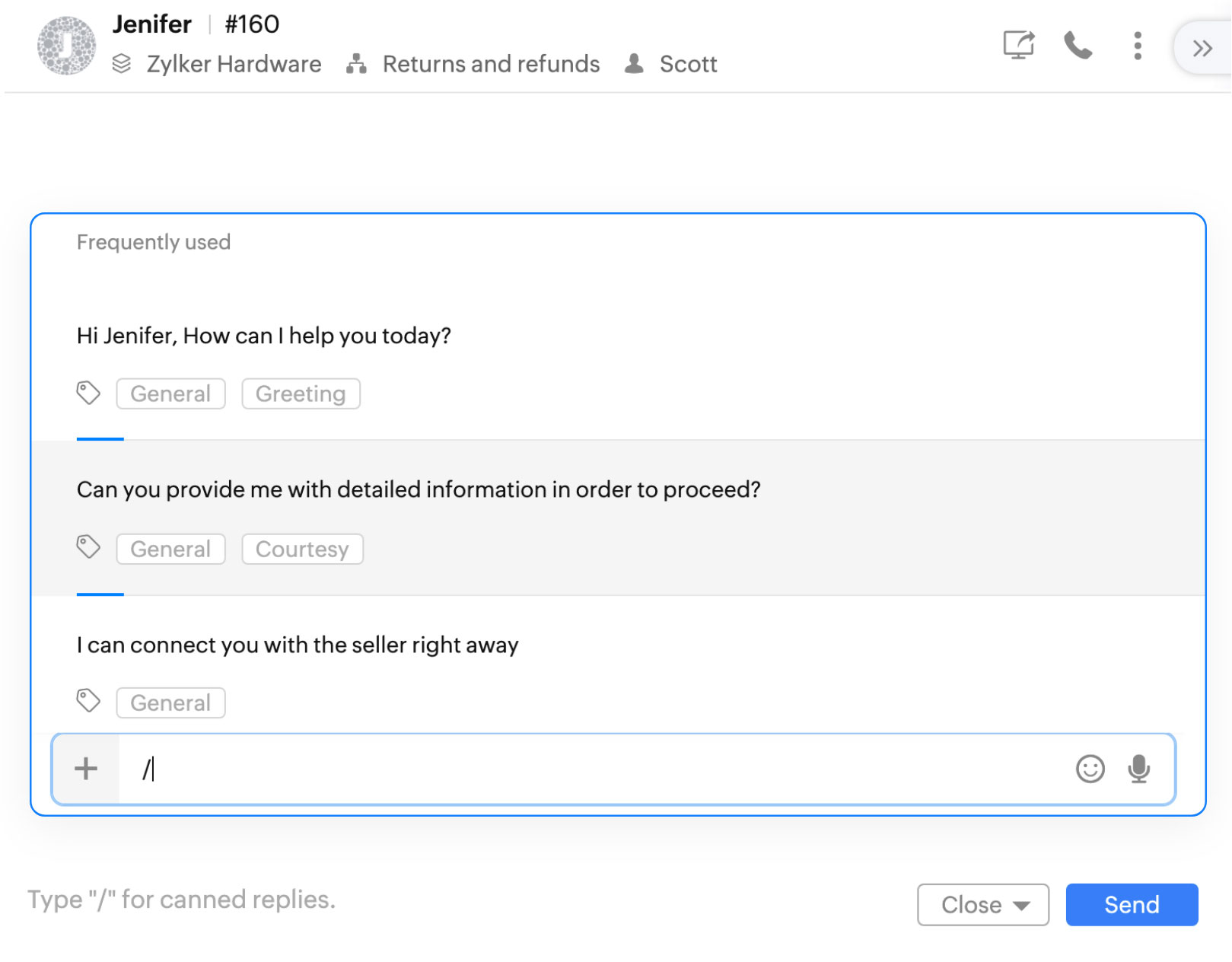The image size is (1232, 962).
Task: Open the Close dropdown button
Action: [982, 905]
